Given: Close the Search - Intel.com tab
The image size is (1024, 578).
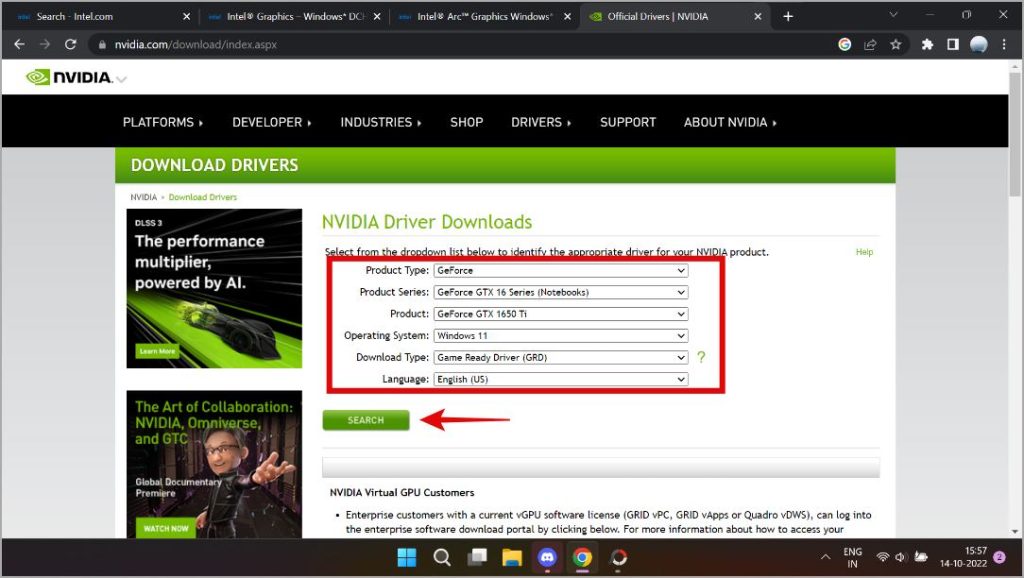Looking at the screenshot, I should click(x=186, y=16).
